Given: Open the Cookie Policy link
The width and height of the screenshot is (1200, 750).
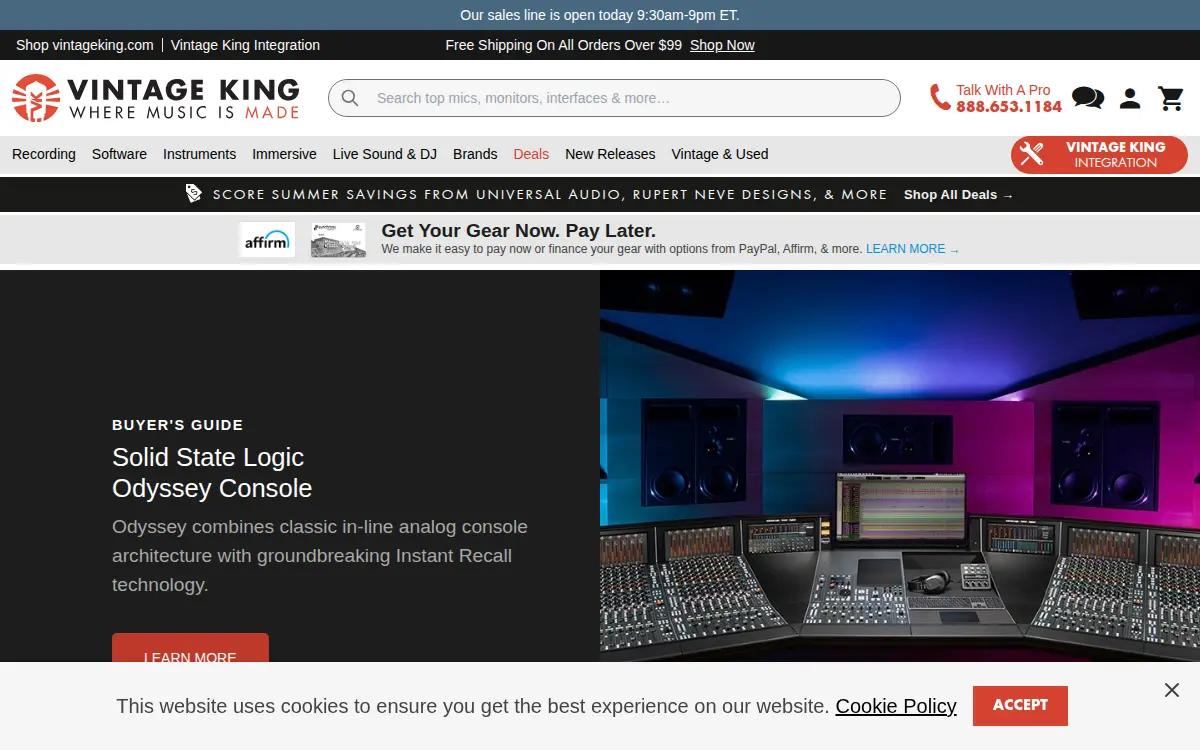Looking at the screenshot, I should [x=896, y=706].
